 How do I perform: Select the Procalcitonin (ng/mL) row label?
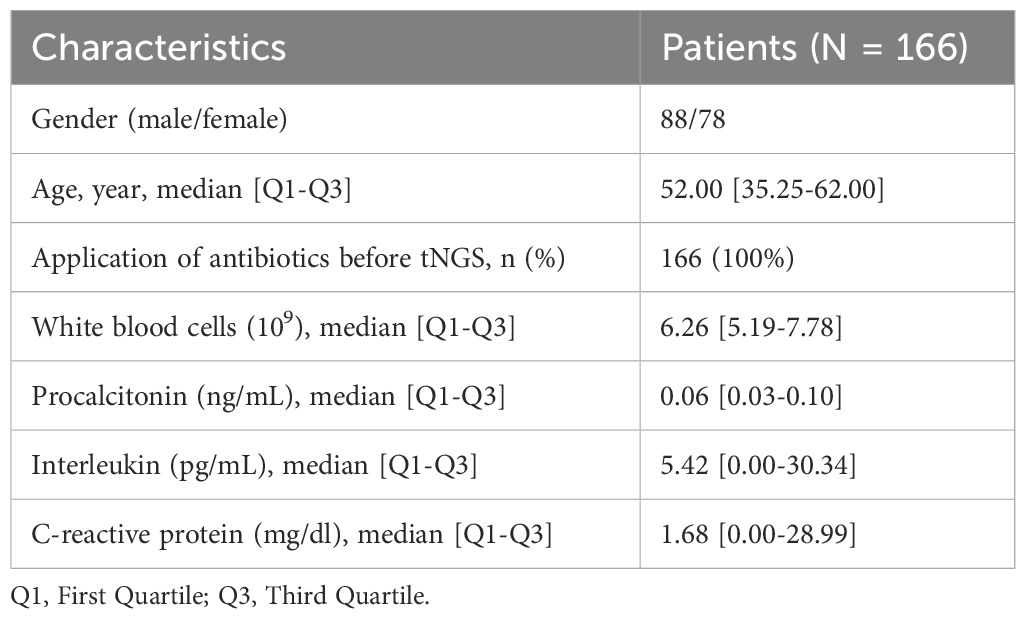[268, 396]
